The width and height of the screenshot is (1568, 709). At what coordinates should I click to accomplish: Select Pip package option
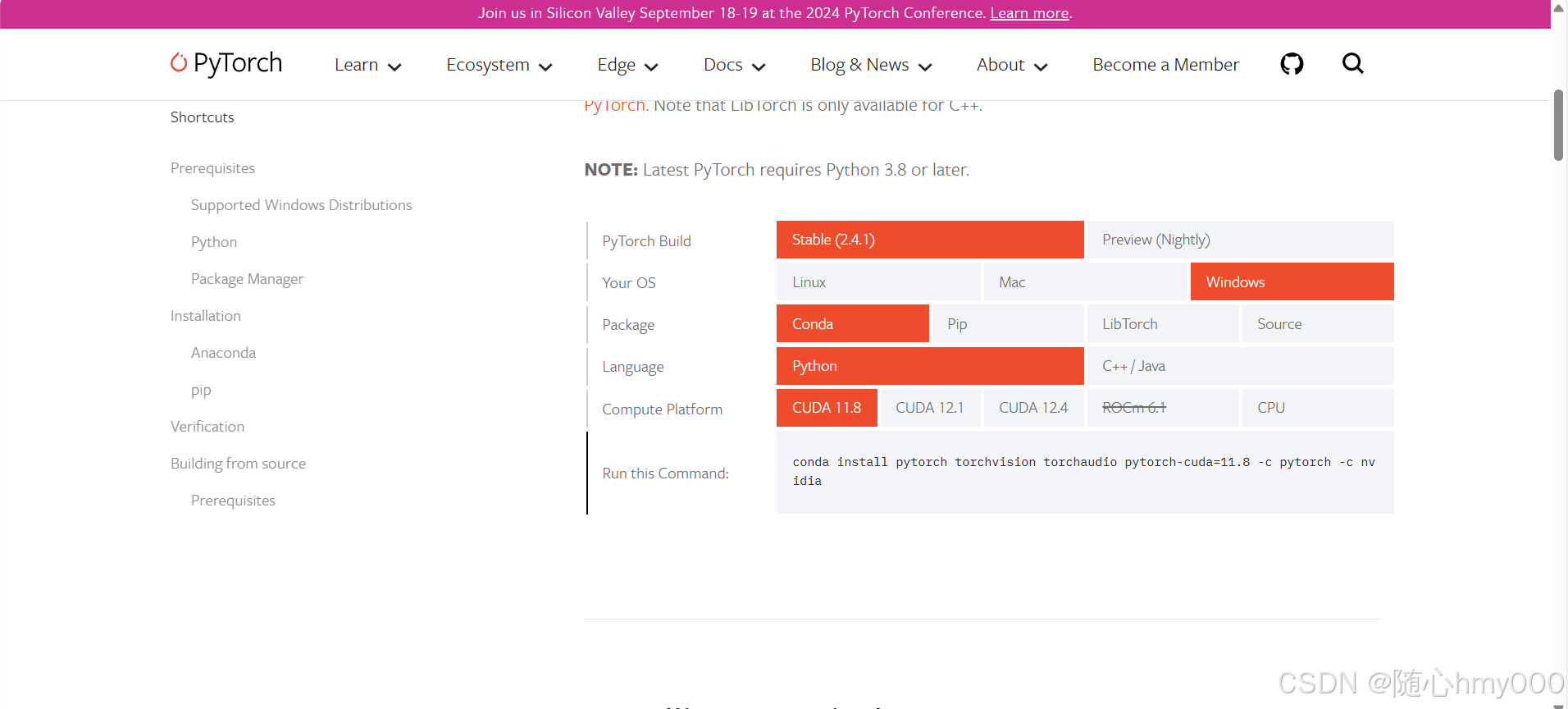(1008, 323)
